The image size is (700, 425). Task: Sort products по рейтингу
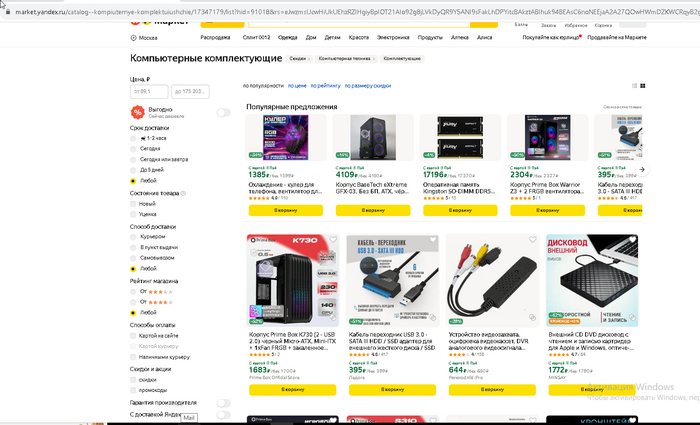coord(325,86)
